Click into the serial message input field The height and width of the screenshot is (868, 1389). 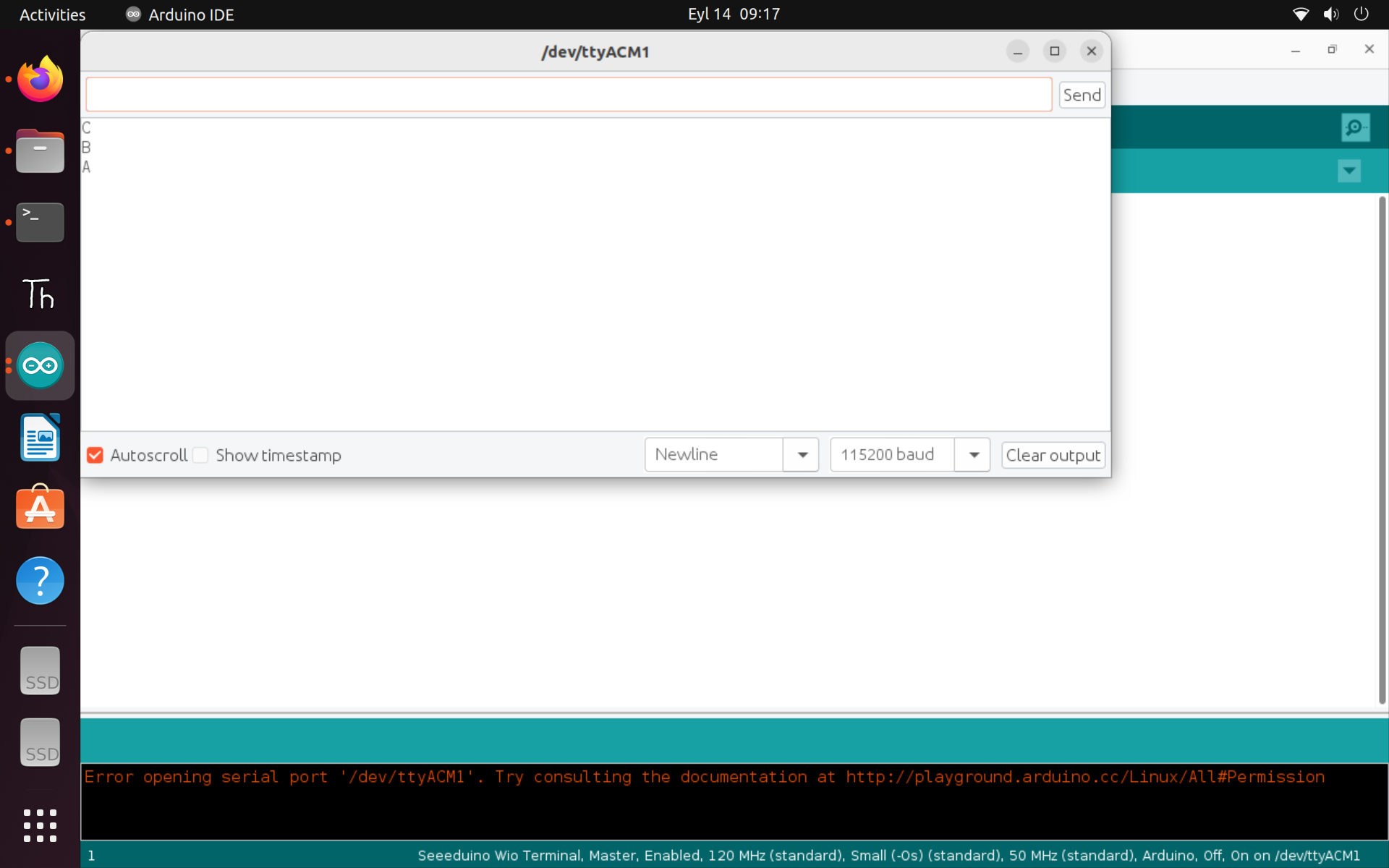tap(568, 95)
